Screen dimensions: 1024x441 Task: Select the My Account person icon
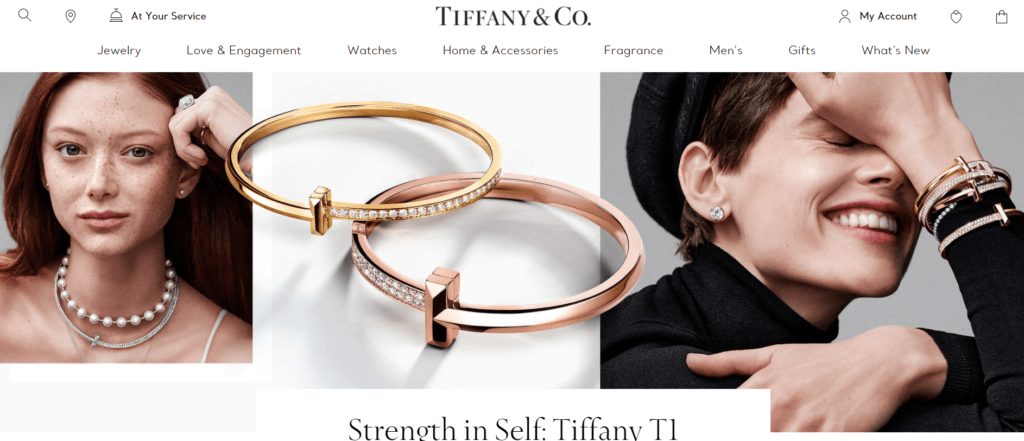pos(844,16)
